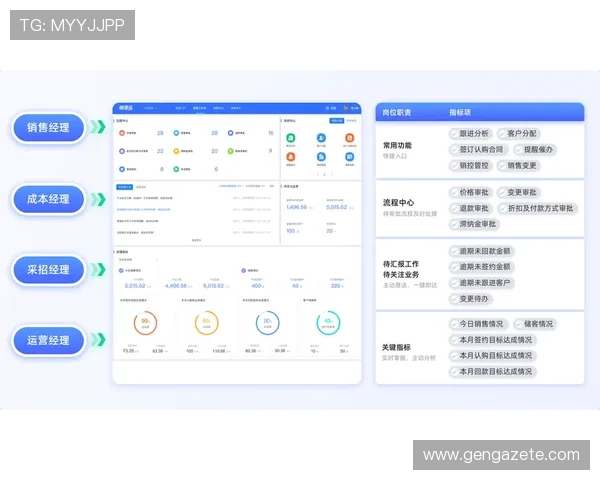Go to page 2 of the function shortcuts
Image resolution: width=600 pixels, height=480 pixels.
324,175
